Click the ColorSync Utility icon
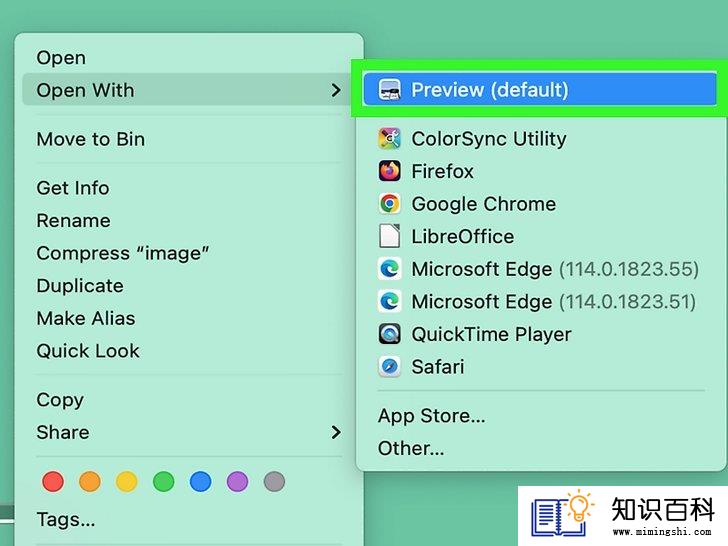728x546 pixels. (390, 138)
